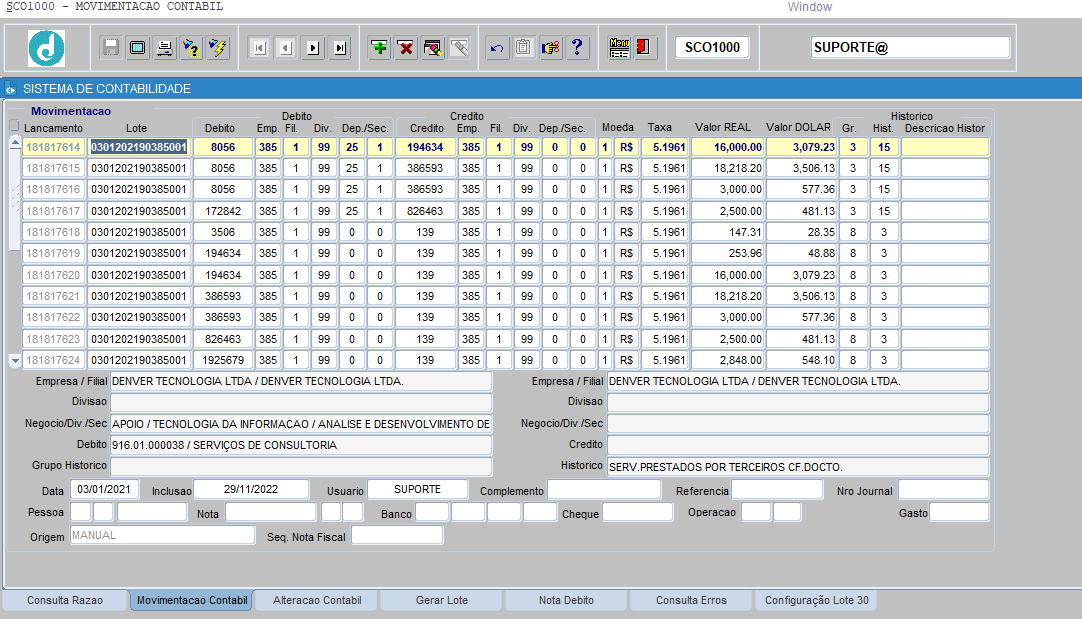Click Credito value 826463
This screenshot has height=619, width=1082.
tap(425, 210)
